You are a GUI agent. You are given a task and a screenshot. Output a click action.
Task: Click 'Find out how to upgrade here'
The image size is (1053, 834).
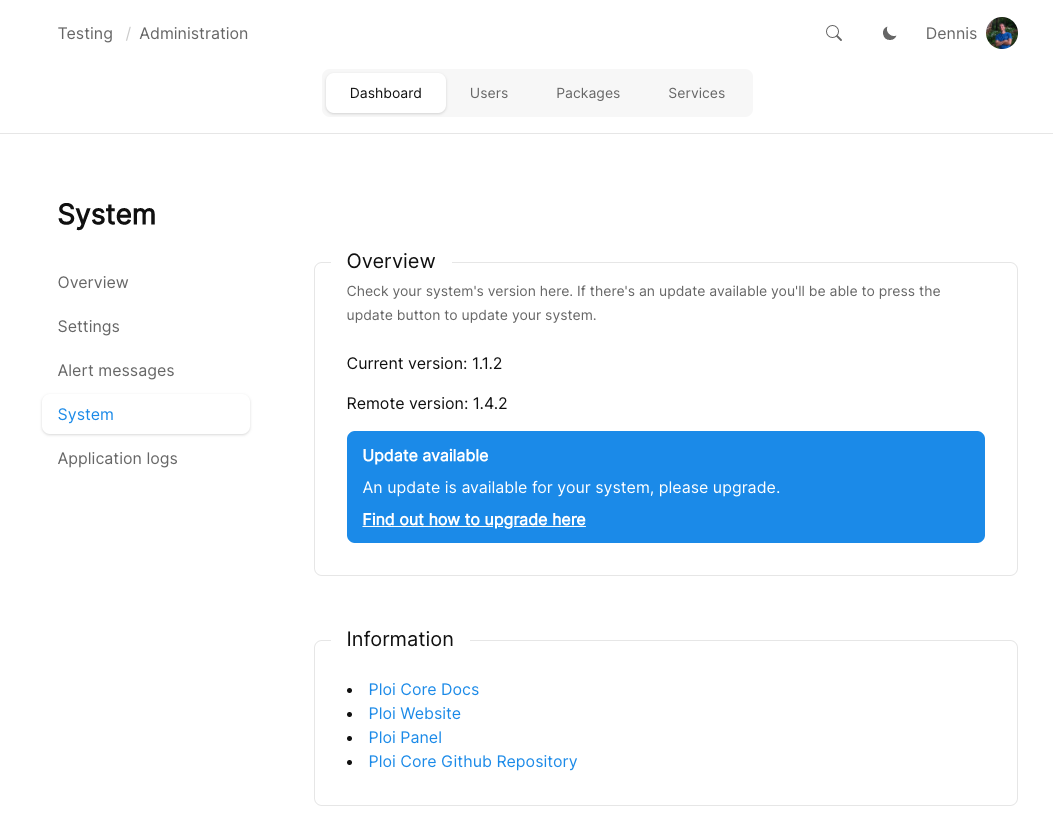[x=474, y=519]
